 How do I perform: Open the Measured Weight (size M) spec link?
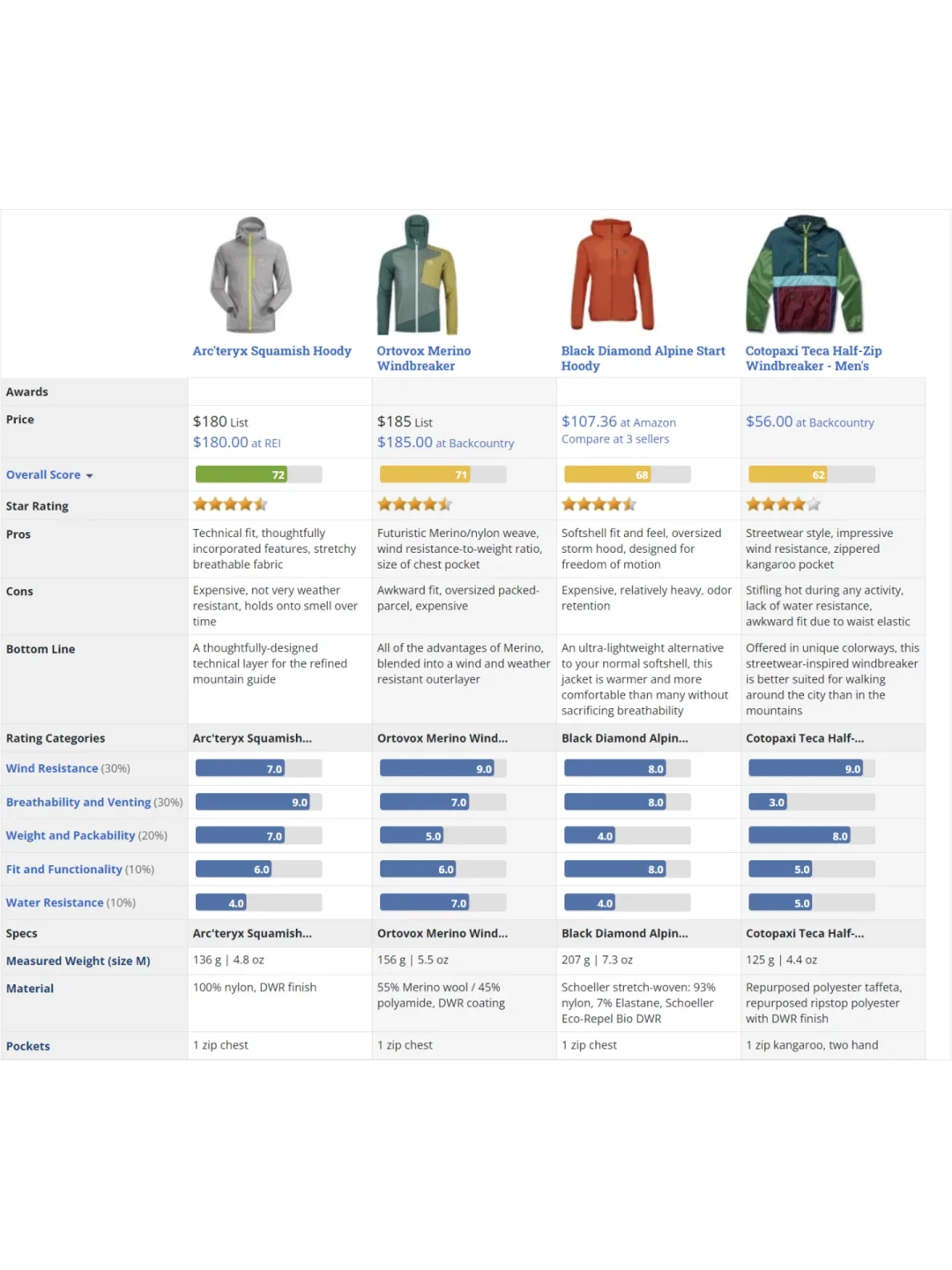(78, 961)
